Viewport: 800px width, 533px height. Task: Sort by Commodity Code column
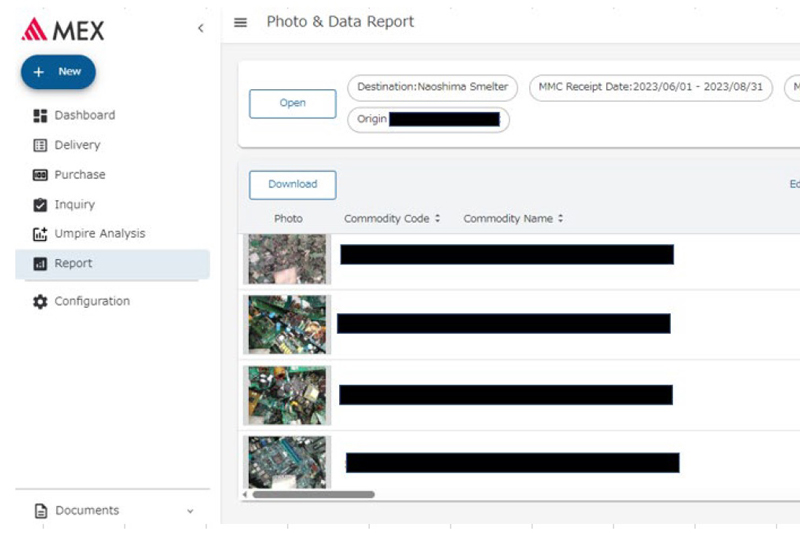pos(392,219)
